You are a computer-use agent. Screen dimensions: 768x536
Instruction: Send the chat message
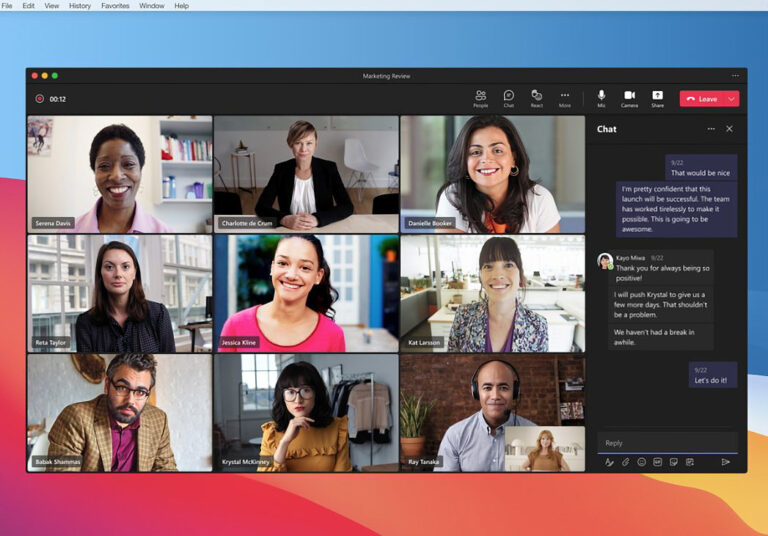click(726, 462)
